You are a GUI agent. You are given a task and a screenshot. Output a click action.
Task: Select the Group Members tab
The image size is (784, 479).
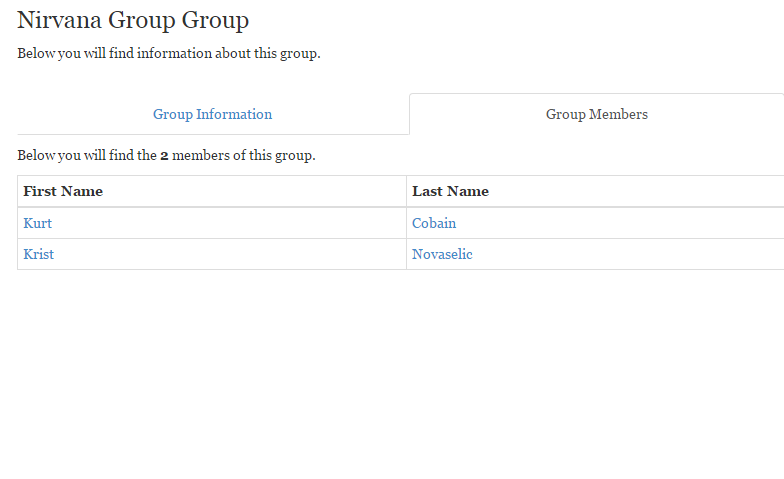(x=596, y=114)
